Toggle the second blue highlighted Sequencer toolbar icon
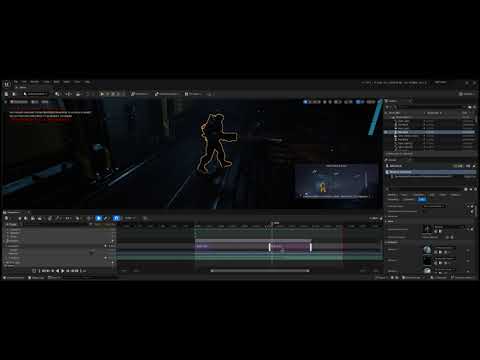 coord(116,218)
